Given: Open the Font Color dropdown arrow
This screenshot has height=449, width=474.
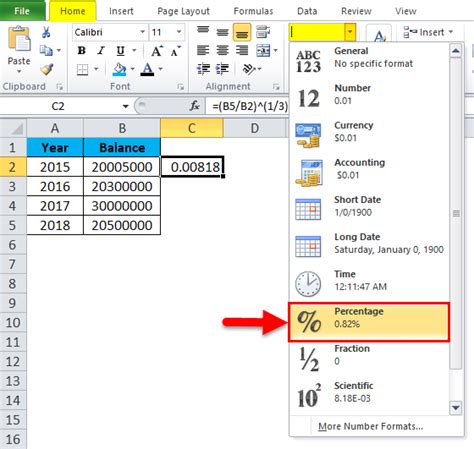Looking at the screenshot, I should [x=161, y=69].
